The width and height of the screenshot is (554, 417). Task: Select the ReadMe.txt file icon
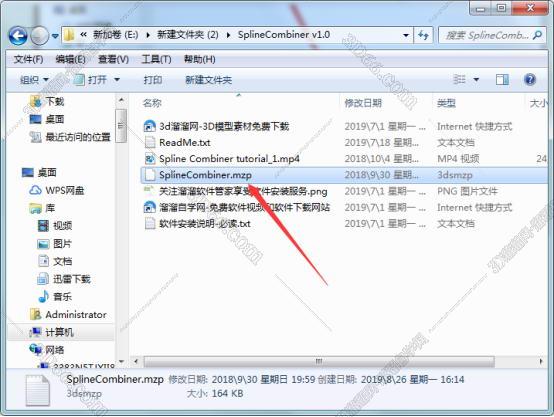pyautogui.click(x=150, y=143)
